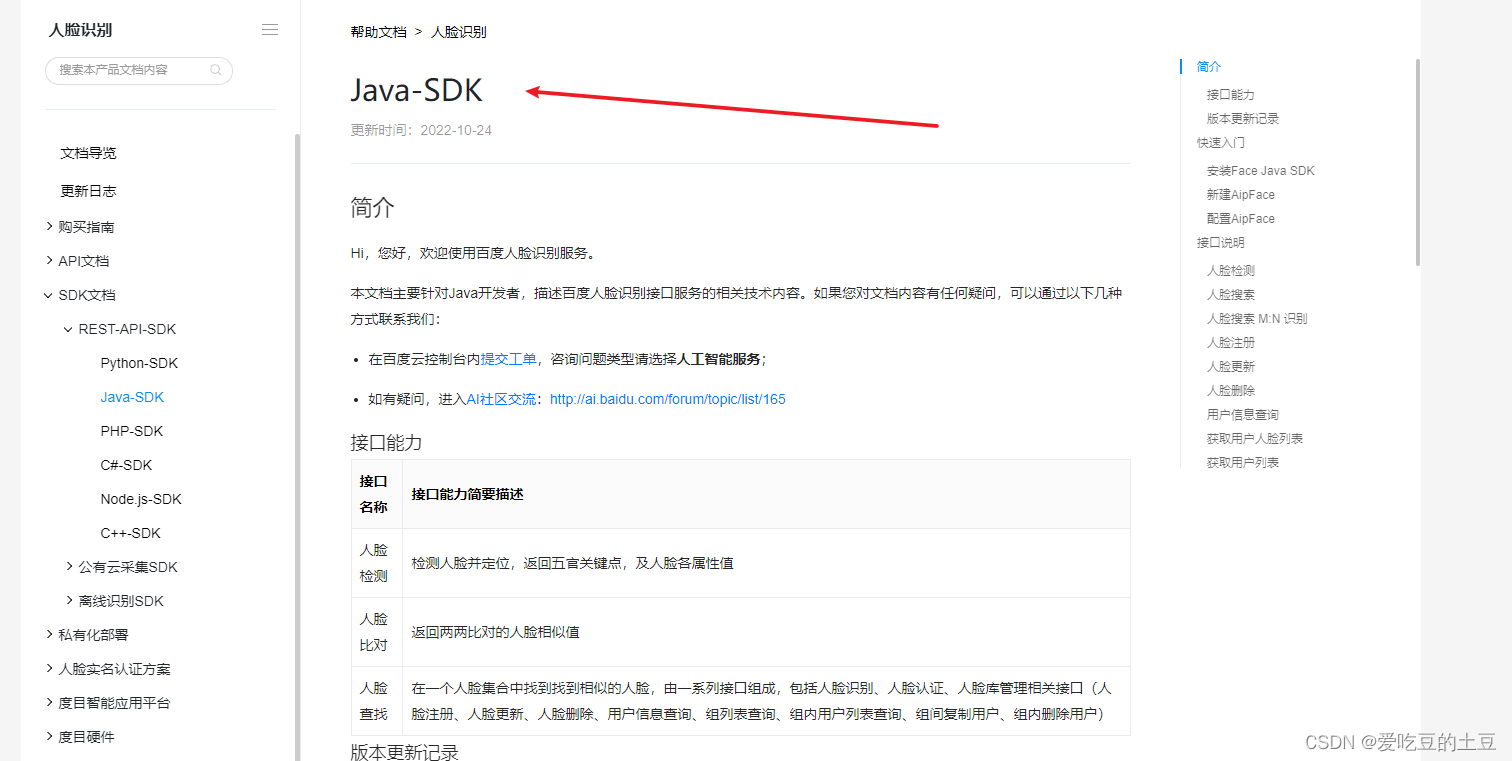
Task: Collapse the SDK文档 chevron
Action: tap(50, 295)
